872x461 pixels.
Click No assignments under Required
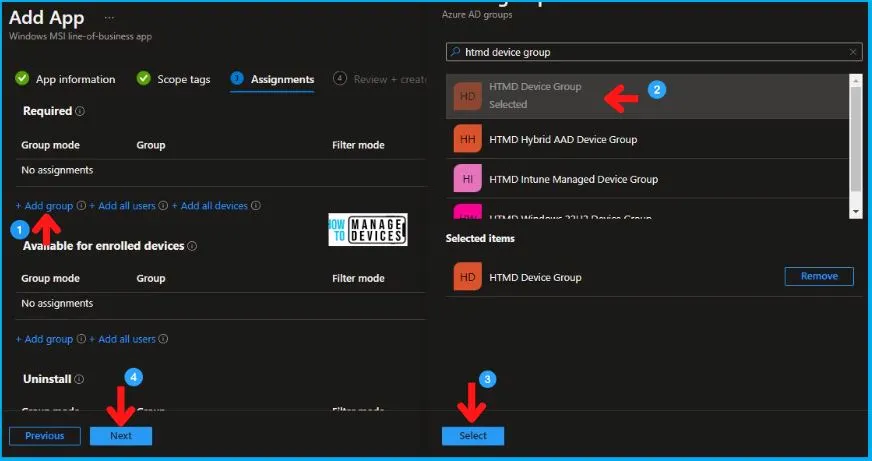(57, 170)
